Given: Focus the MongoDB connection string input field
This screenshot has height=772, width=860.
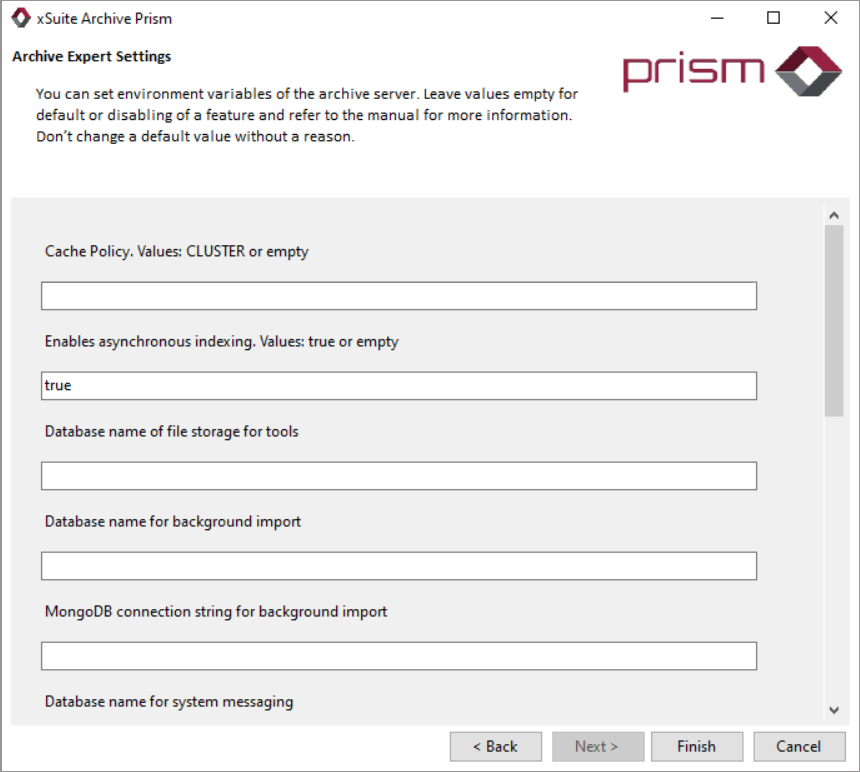Looking at the screenshot, I should pyautogui.click(x=398, y=656).
